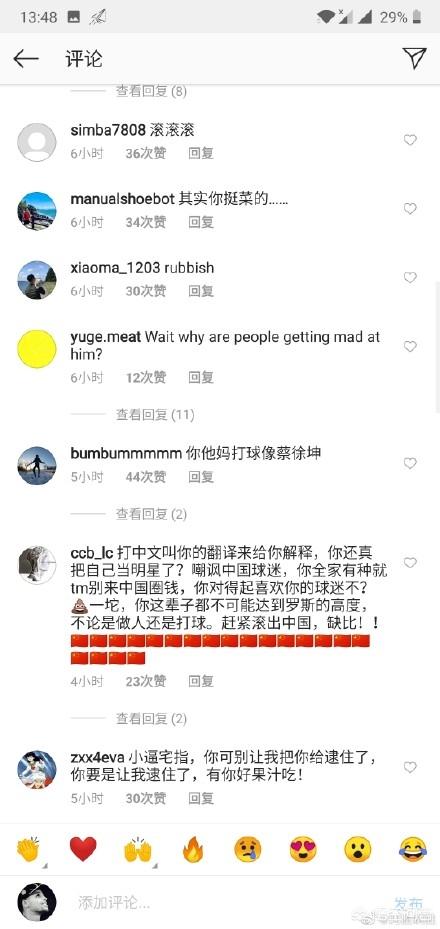Expand 2 replies under bumbummmmm comment
The width and height of the screenshot is (440, 929).
click(151, 514)
